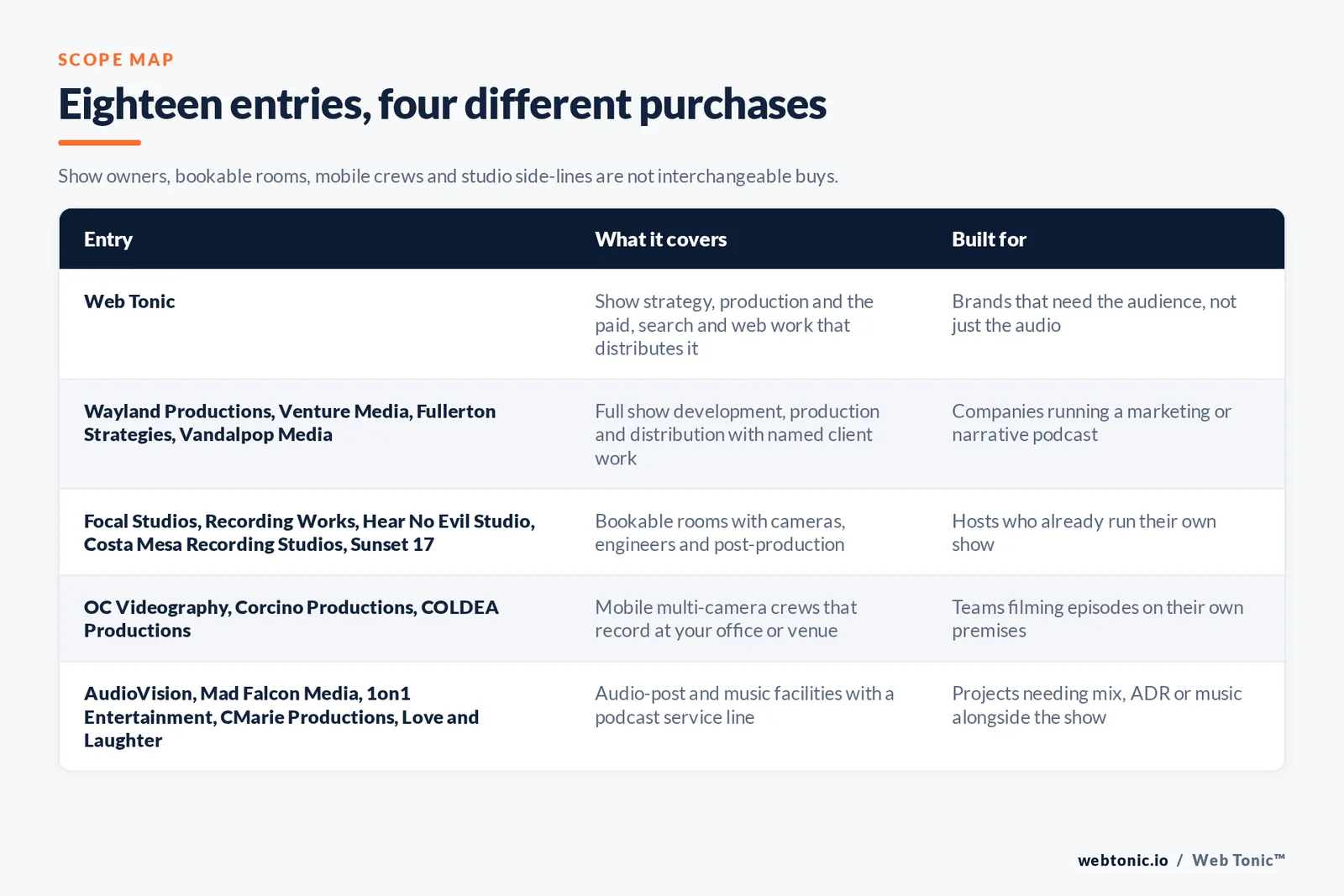Click 'Hosts who already run their own show'

coord(1084,532)
